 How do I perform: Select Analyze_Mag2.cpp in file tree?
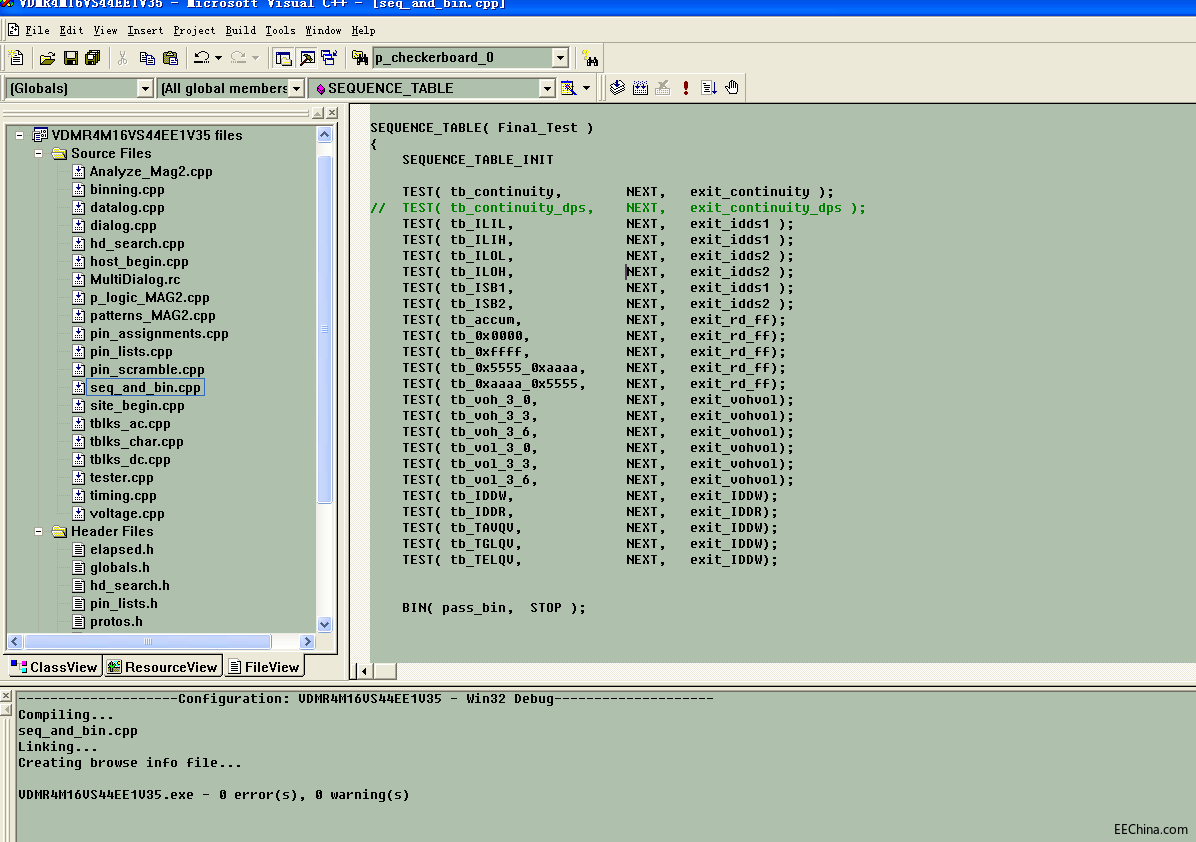pos(151,172)
